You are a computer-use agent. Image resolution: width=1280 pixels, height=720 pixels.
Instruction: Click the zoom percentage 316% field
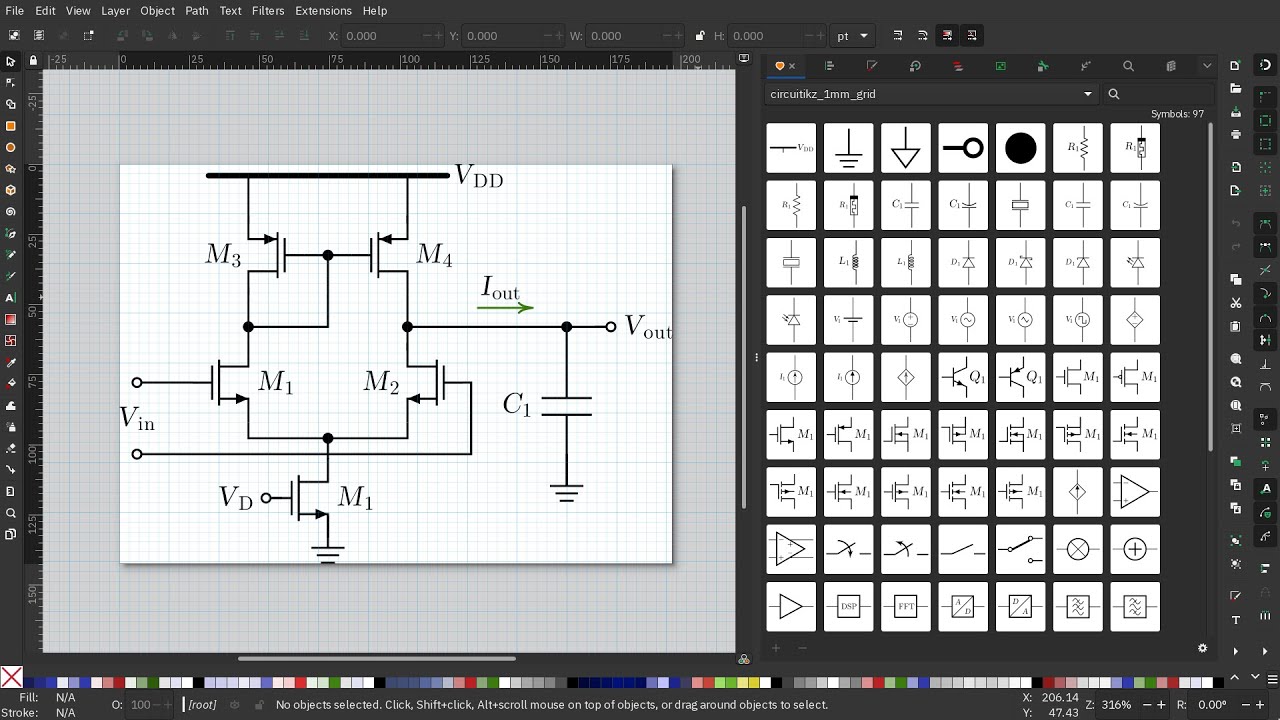pyautogui.click(x=1116, y=705)
